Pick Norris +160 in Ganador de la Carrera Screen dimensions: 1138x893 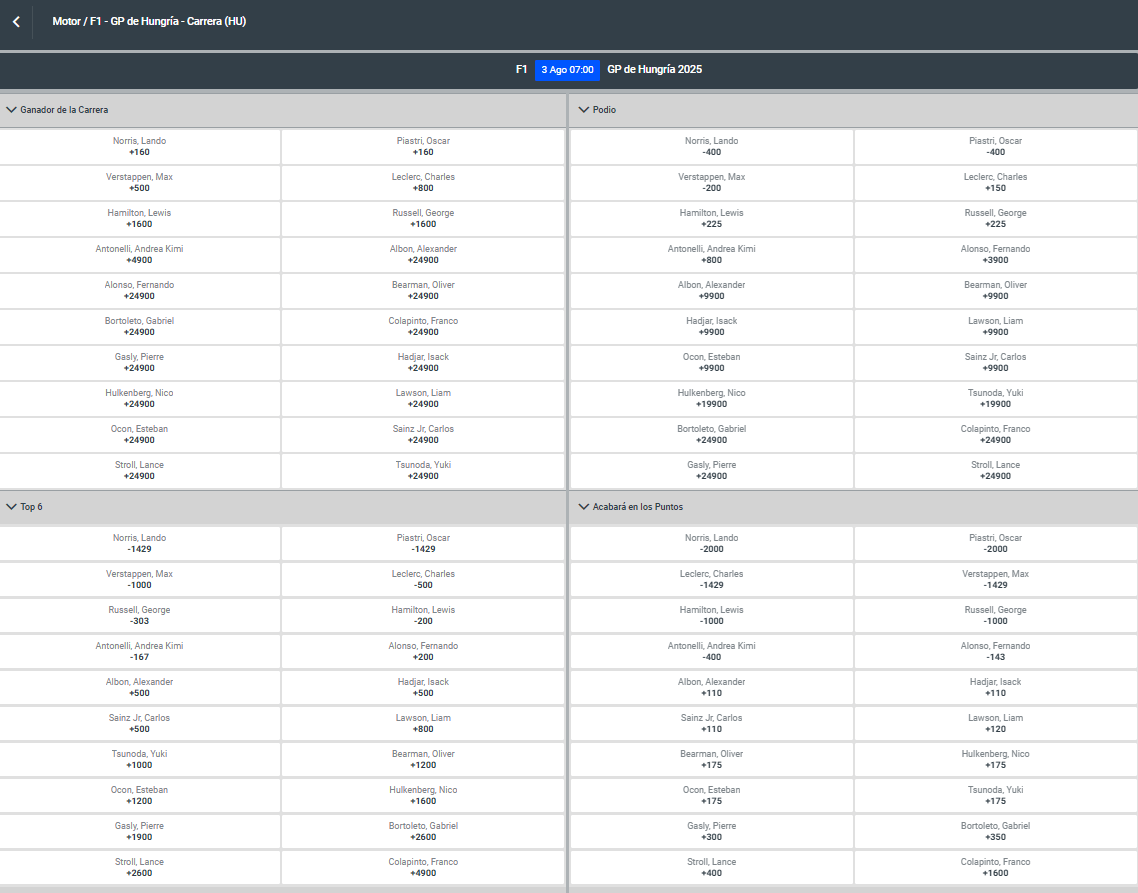pyautogui.click(x=140, y=147)
